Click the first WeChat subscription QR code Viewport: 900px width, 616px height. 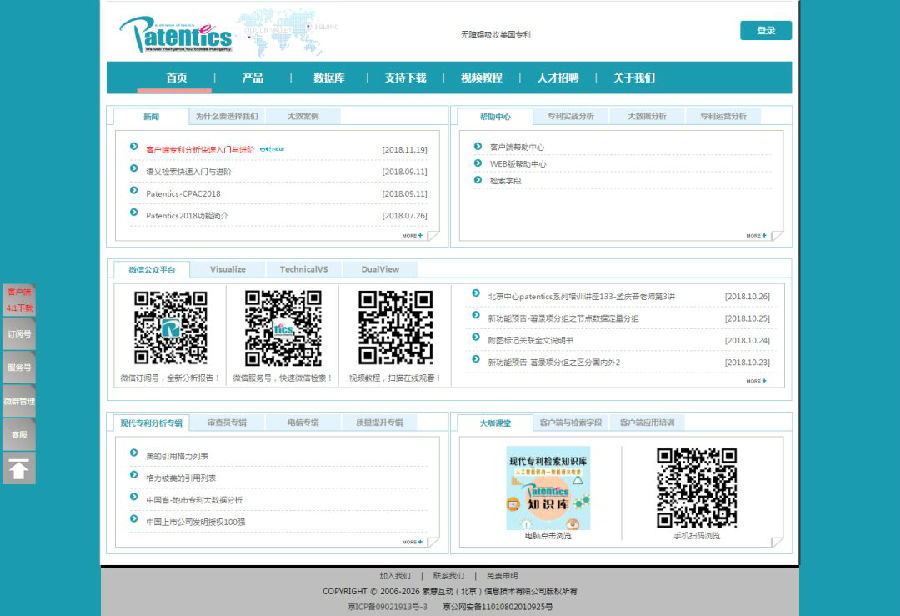point(170,327)
